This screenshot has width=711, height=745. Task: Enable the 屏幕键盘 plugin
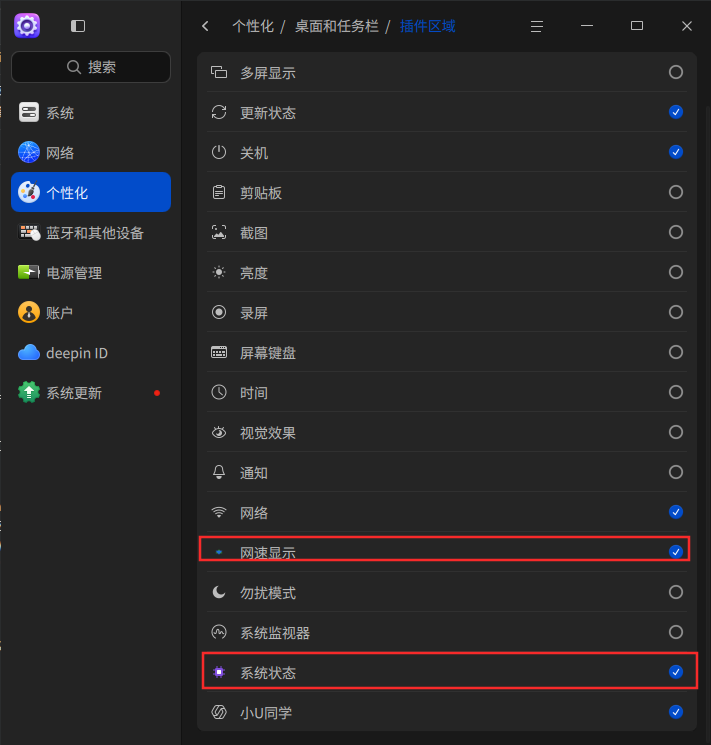click(x=676, y=352)
